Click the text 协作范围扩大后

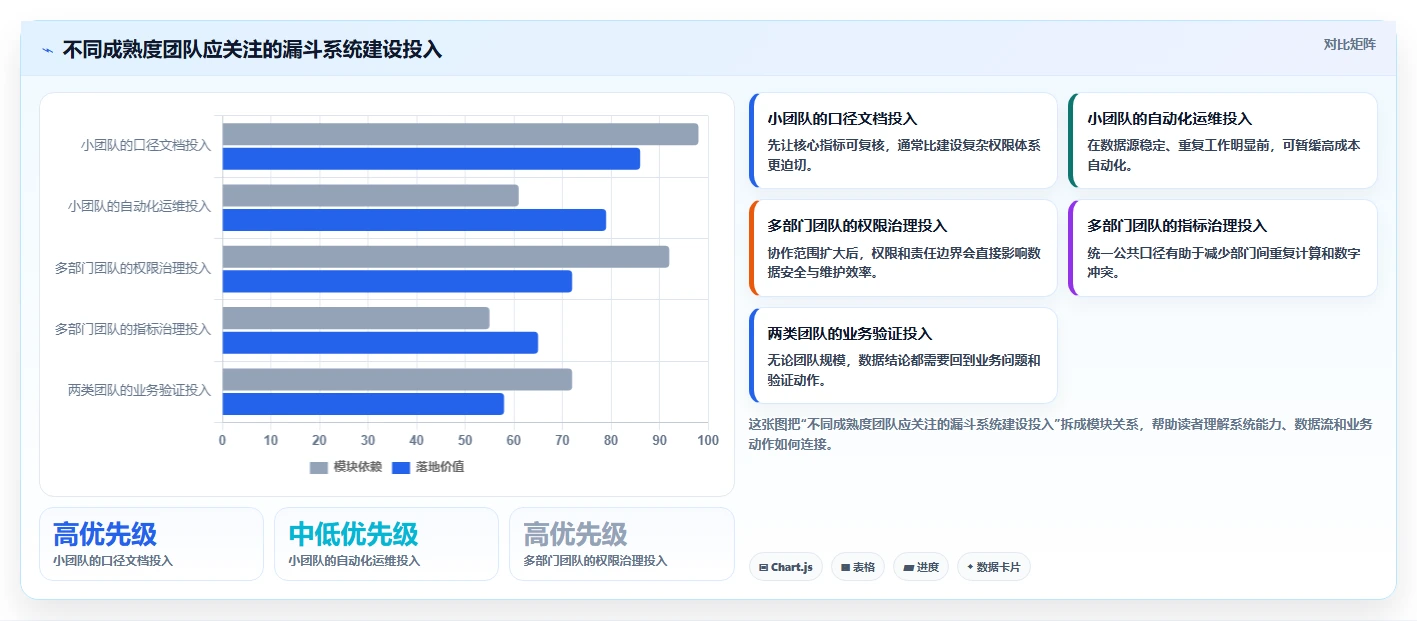[815, 253]
